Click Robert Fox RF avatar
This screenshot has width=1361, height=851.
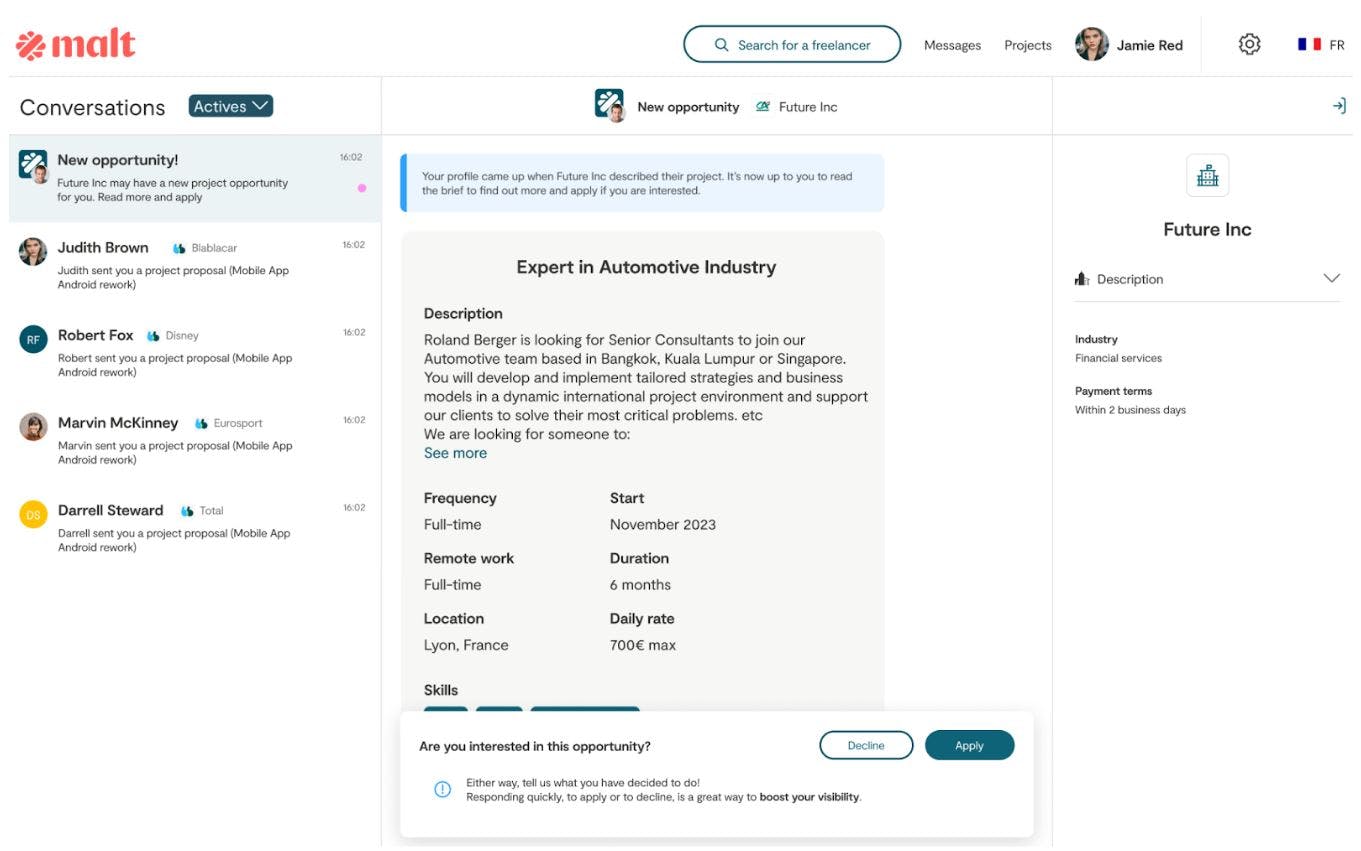click(x=33, y=339)
